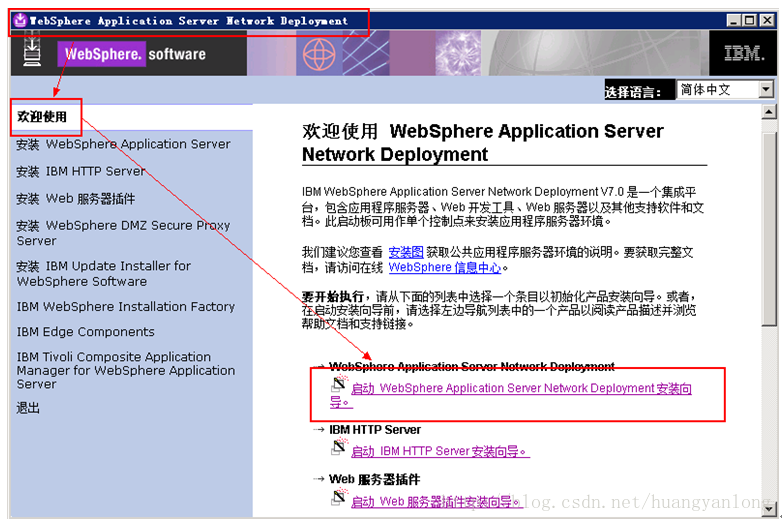Open 安装 IBM Update Installer navigation item

(104, 273)
